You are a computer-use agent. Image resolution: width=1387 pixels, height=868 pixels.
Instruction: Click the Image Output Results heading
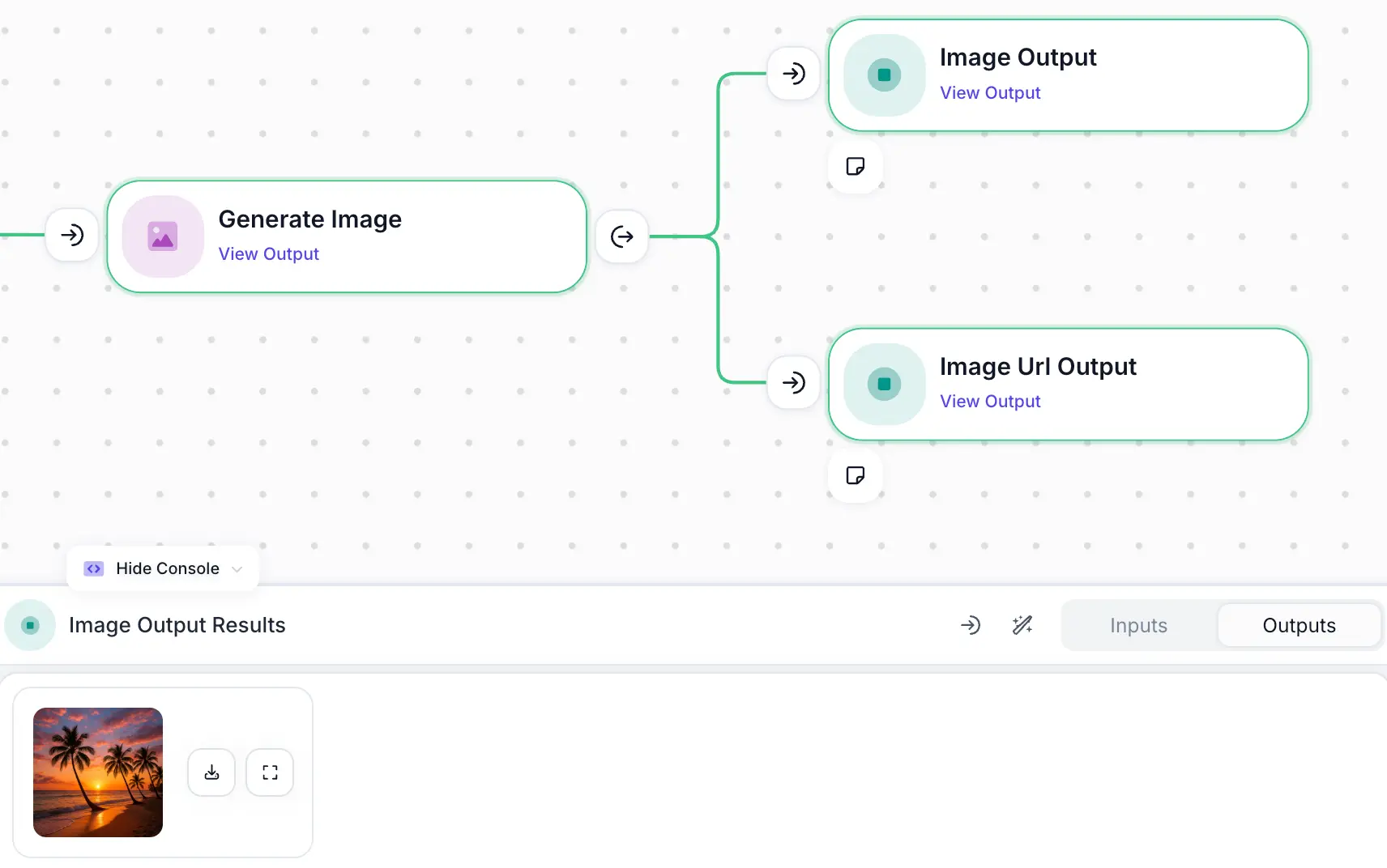[x=177, y=625]
